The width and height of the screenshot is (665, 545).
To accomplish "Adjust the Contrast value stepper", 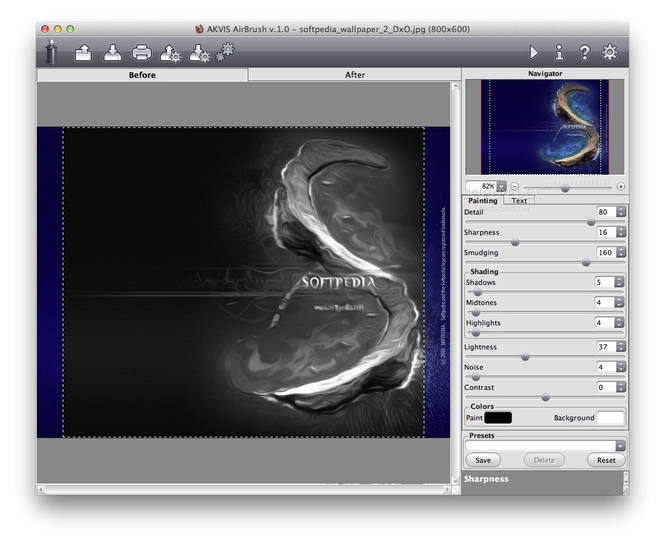I will tap(621, 387).
